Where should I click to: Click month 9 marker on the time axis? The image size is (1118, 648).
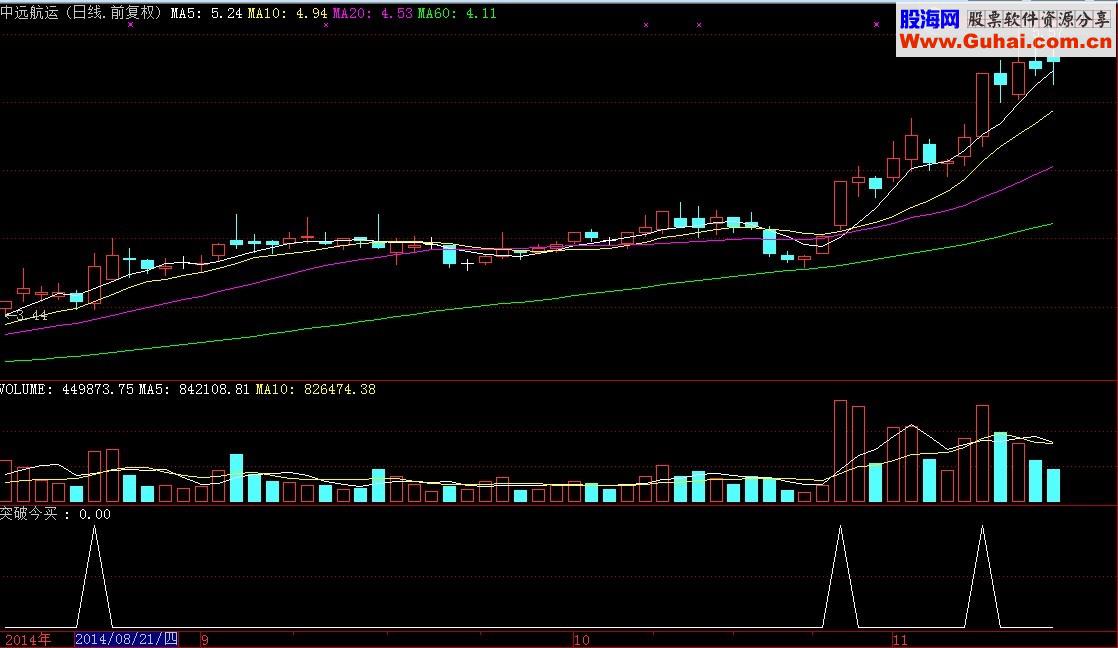[205, 640]
